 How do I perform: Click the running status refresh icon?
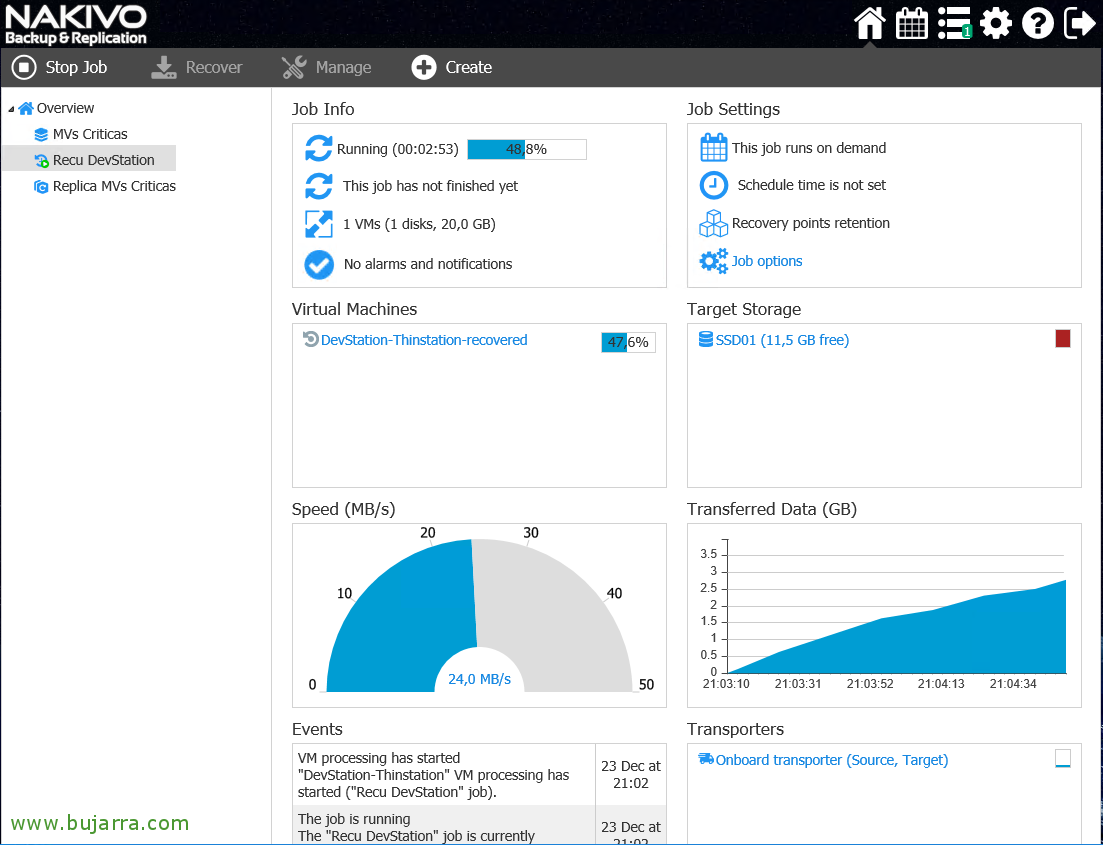(x=319, y=148)
